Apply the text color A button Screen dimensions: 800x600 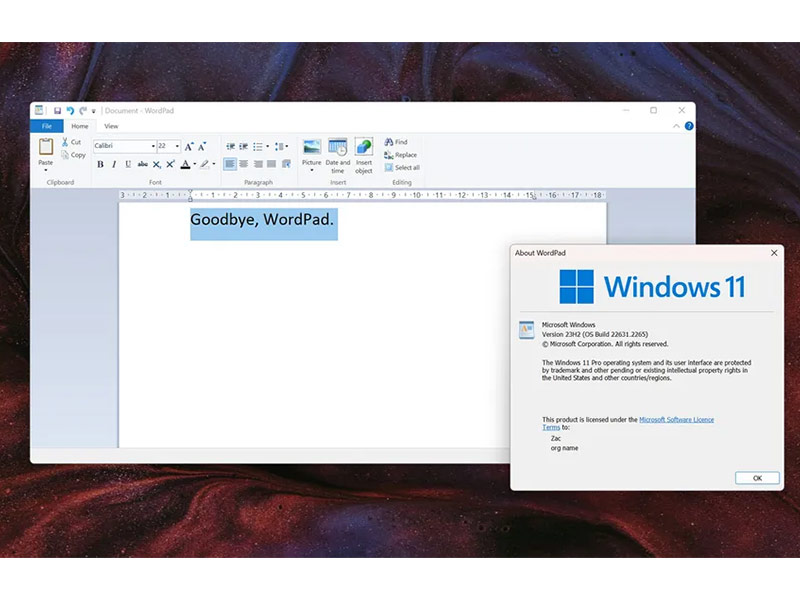pos(186,164)
